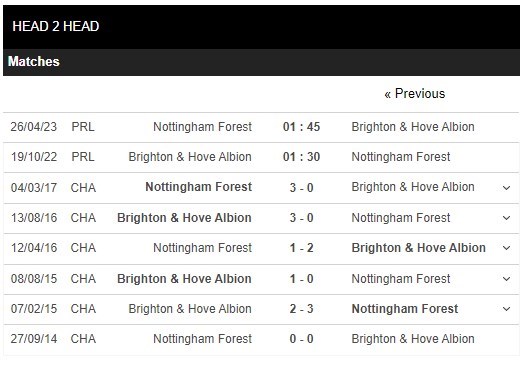Click PRL league label on 26/04/23 row

click(83, 127)
